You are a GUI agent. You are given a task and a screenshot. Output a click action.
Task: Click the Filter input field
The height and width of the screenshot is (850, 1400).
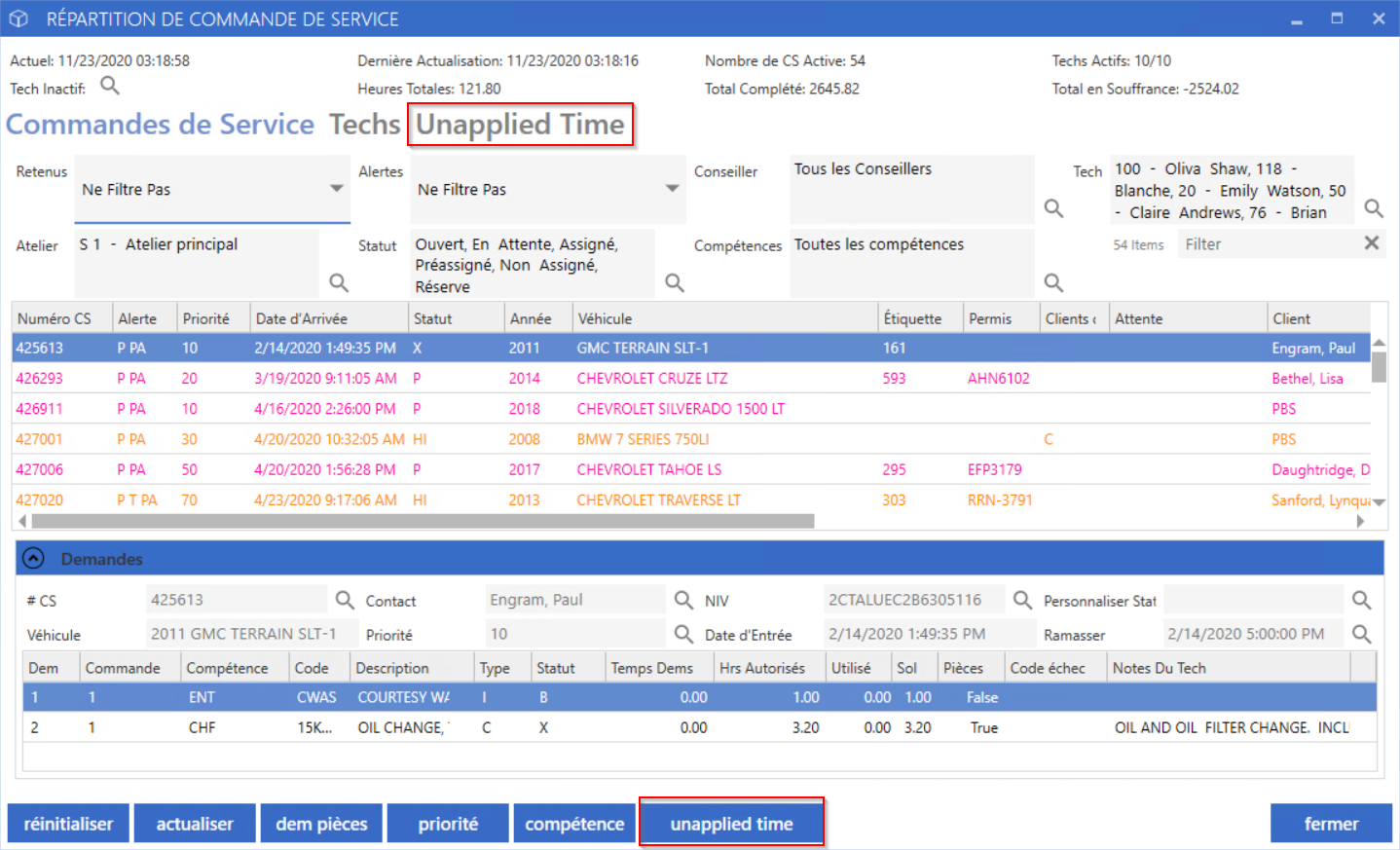pyautogui.click(x=1269, y=244)
